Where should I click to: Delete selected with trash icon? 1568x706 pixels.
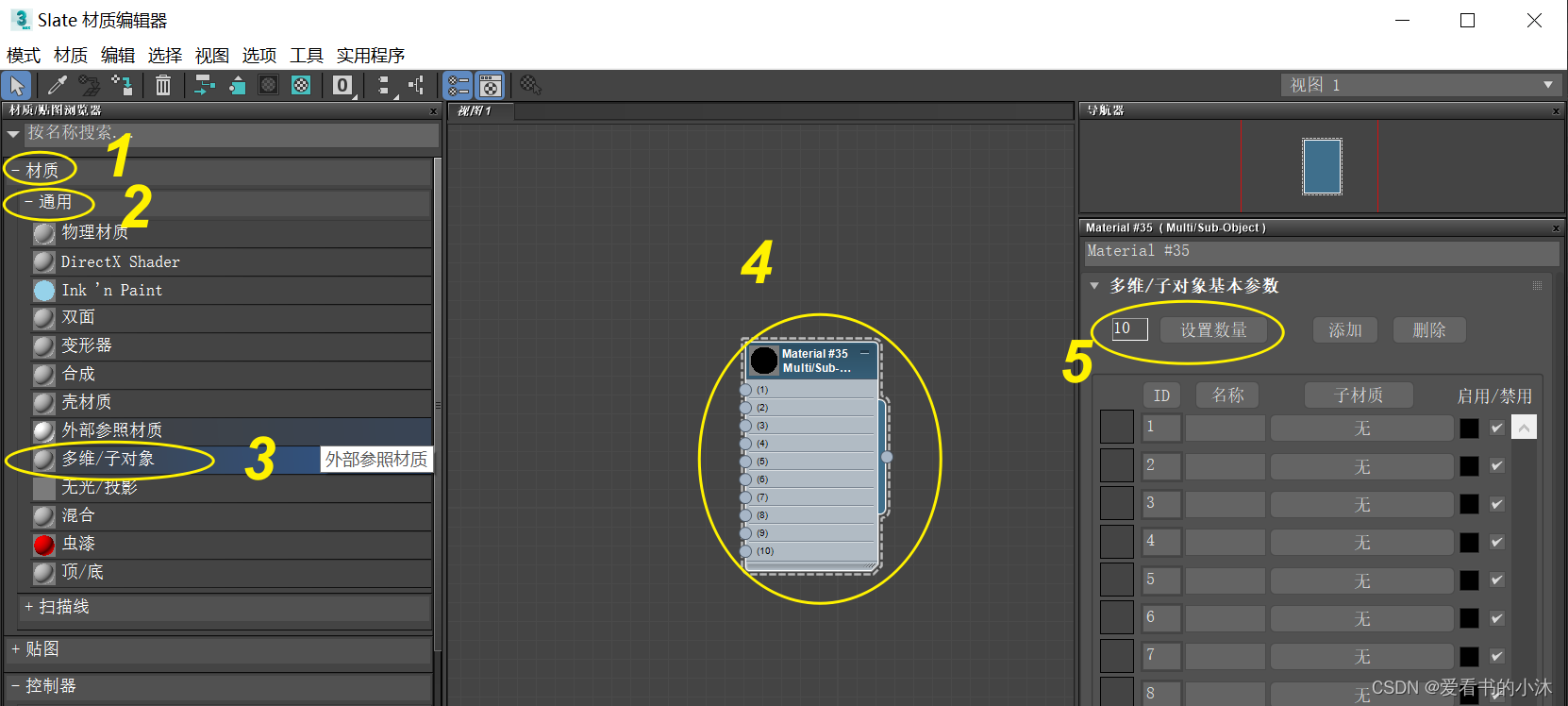pyautogui.click(x=163, y=85)
